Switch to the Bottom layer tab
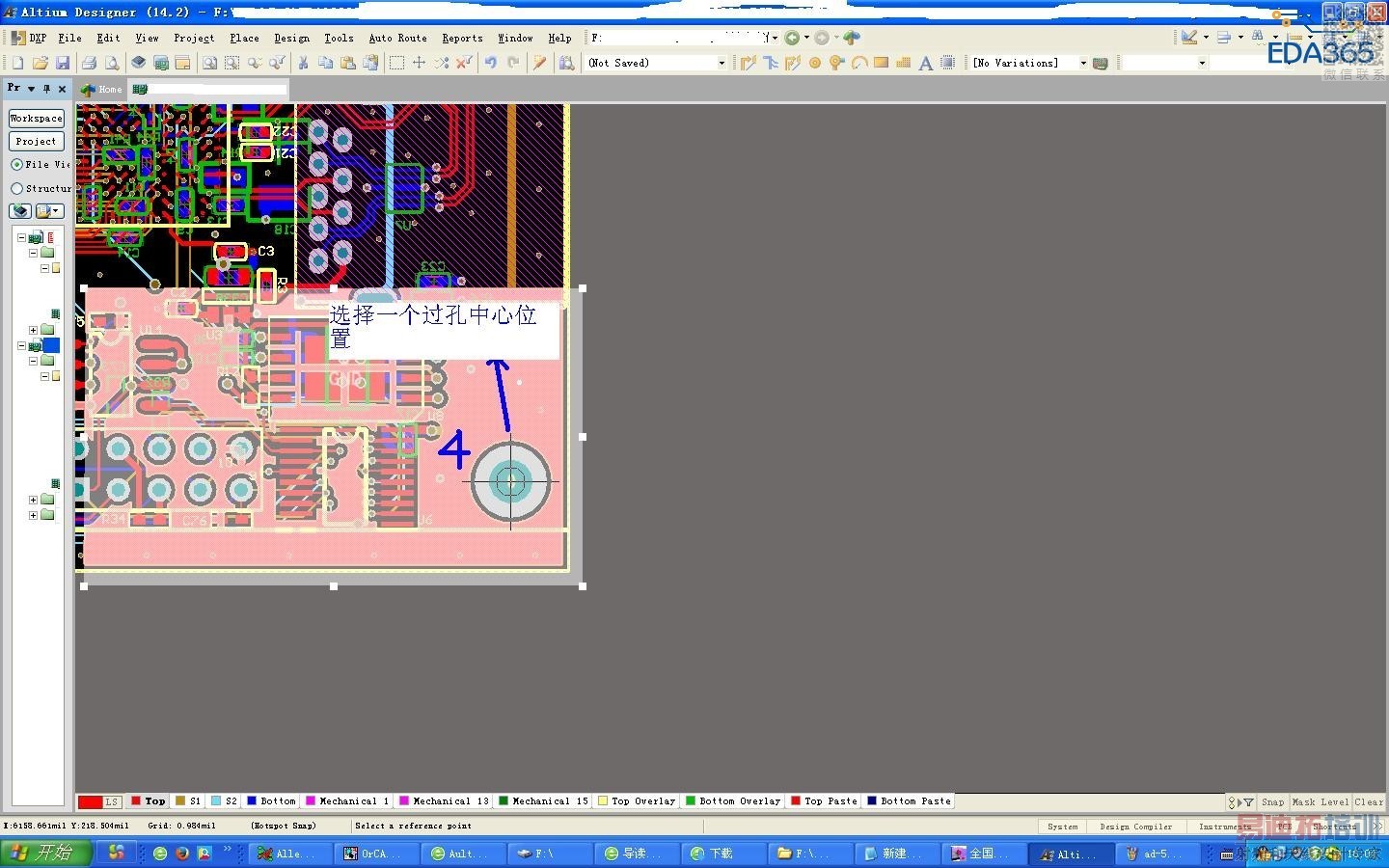Image resolution: width=1389 pixels, height=868 pixels. coord(272,801)
